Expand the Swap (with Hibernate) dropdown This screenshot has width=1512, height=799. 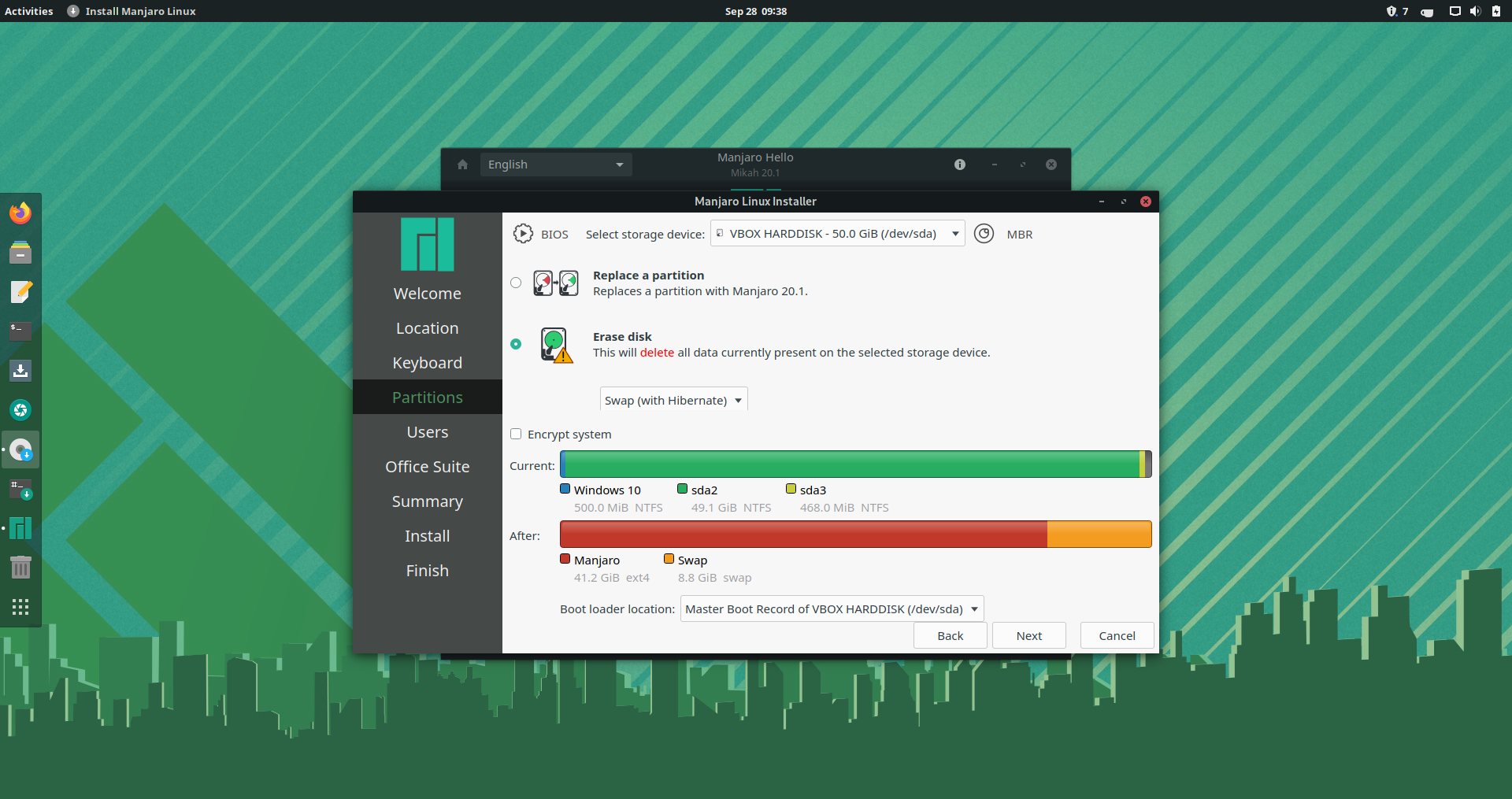click(673, 400)
